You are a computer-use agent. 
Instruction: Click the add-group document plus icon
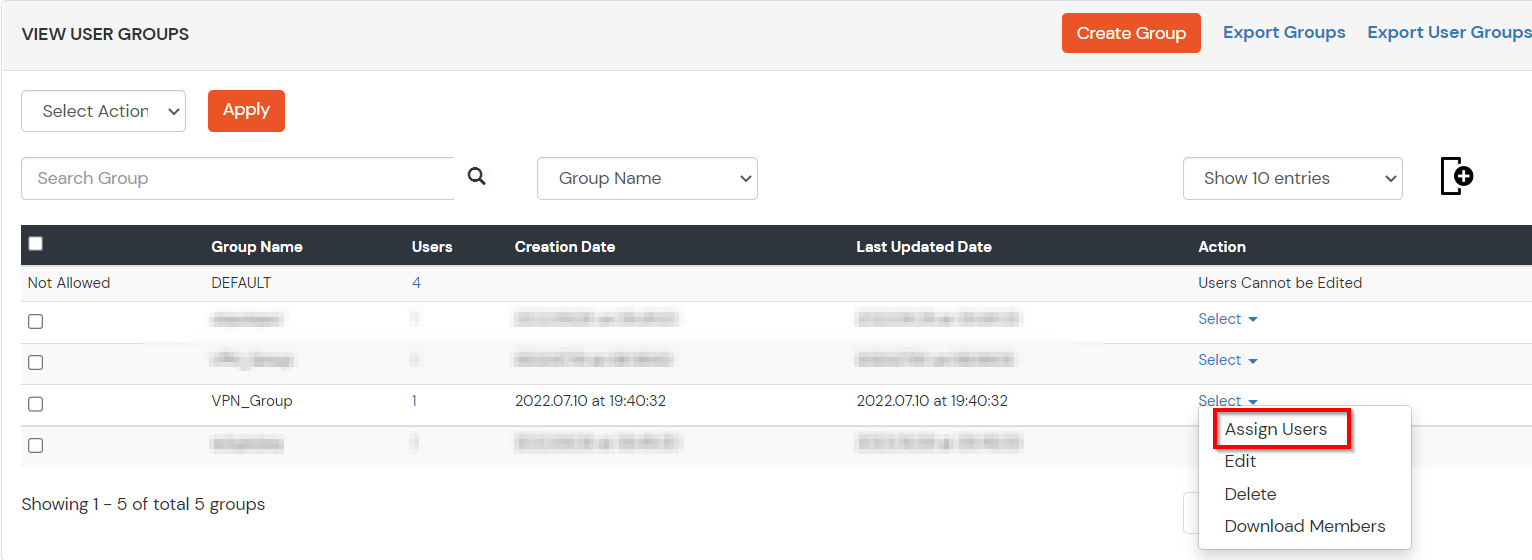1457,177
